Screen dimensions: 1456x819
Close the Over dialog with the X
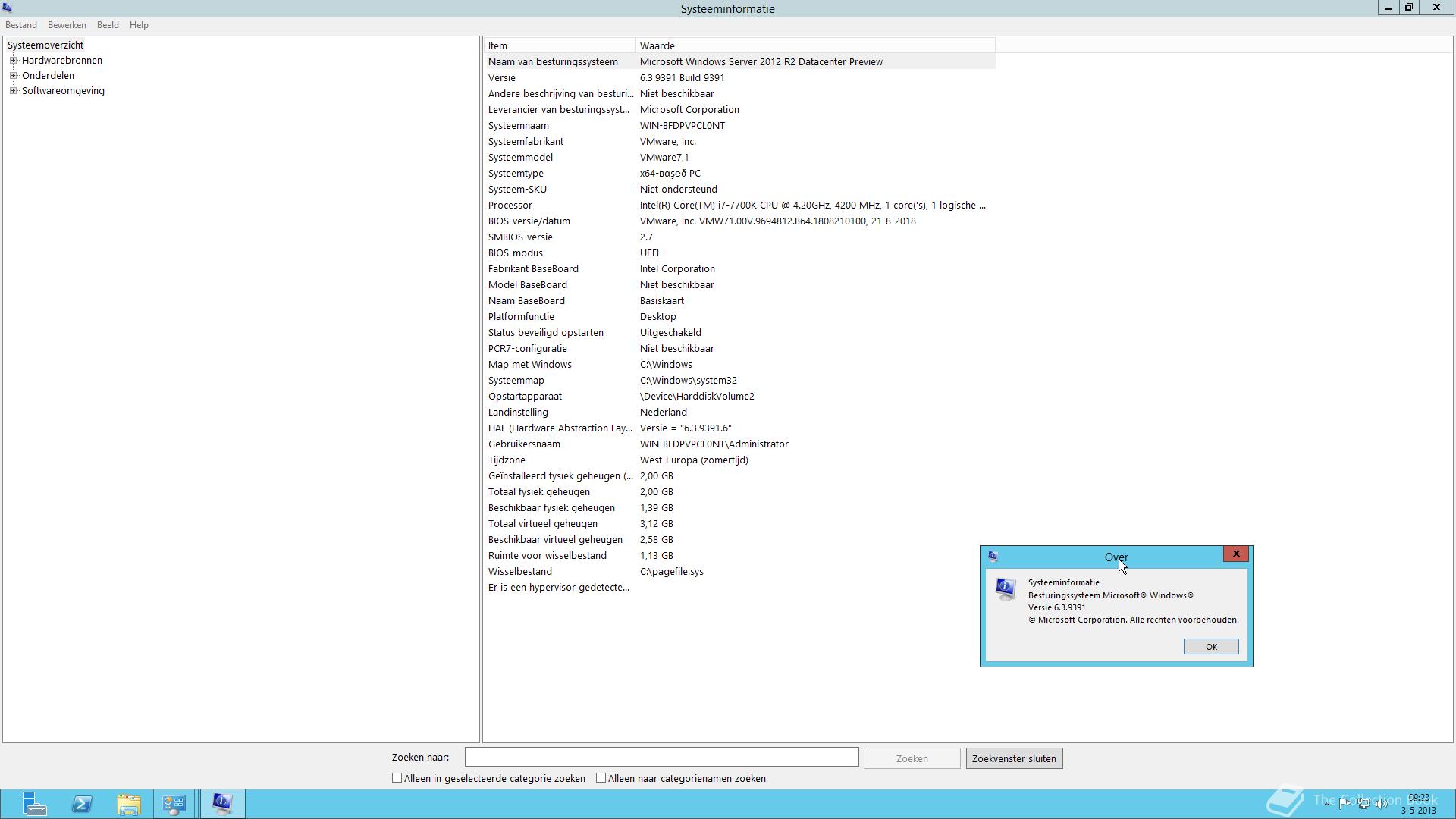click(1236, 554)
